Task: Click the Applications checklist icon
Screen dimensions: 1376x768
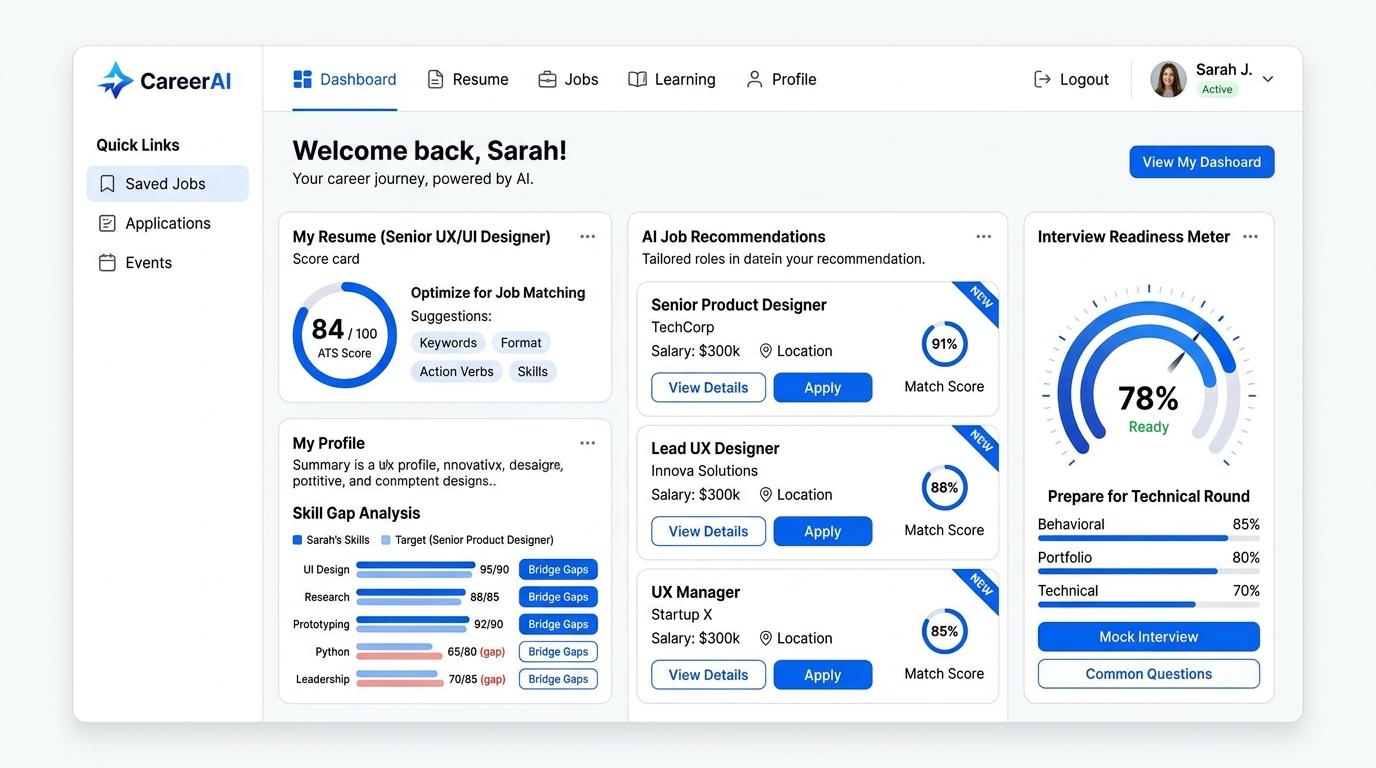Action: tap(107, 223)
